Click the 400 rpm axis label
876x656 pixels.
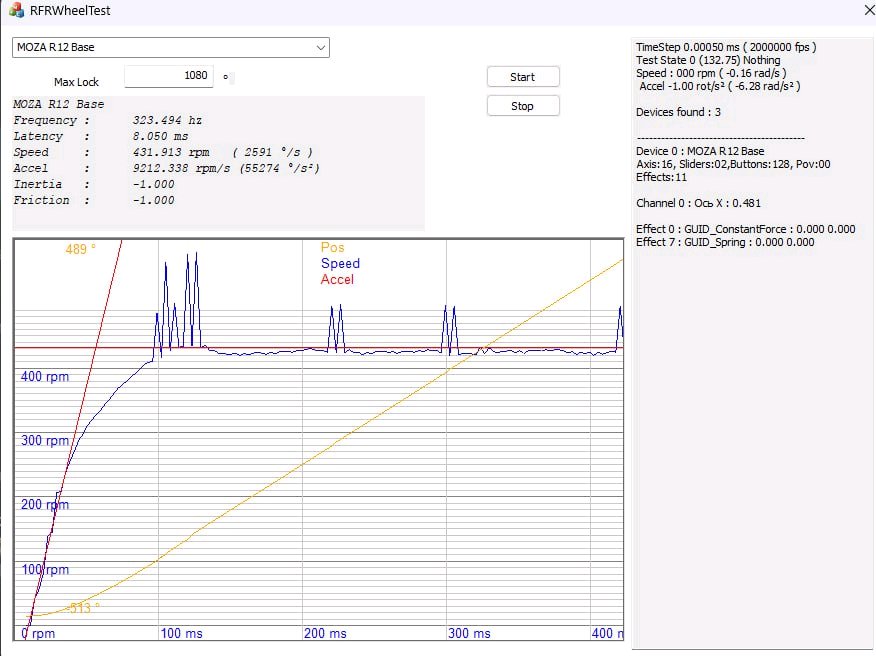45,377
